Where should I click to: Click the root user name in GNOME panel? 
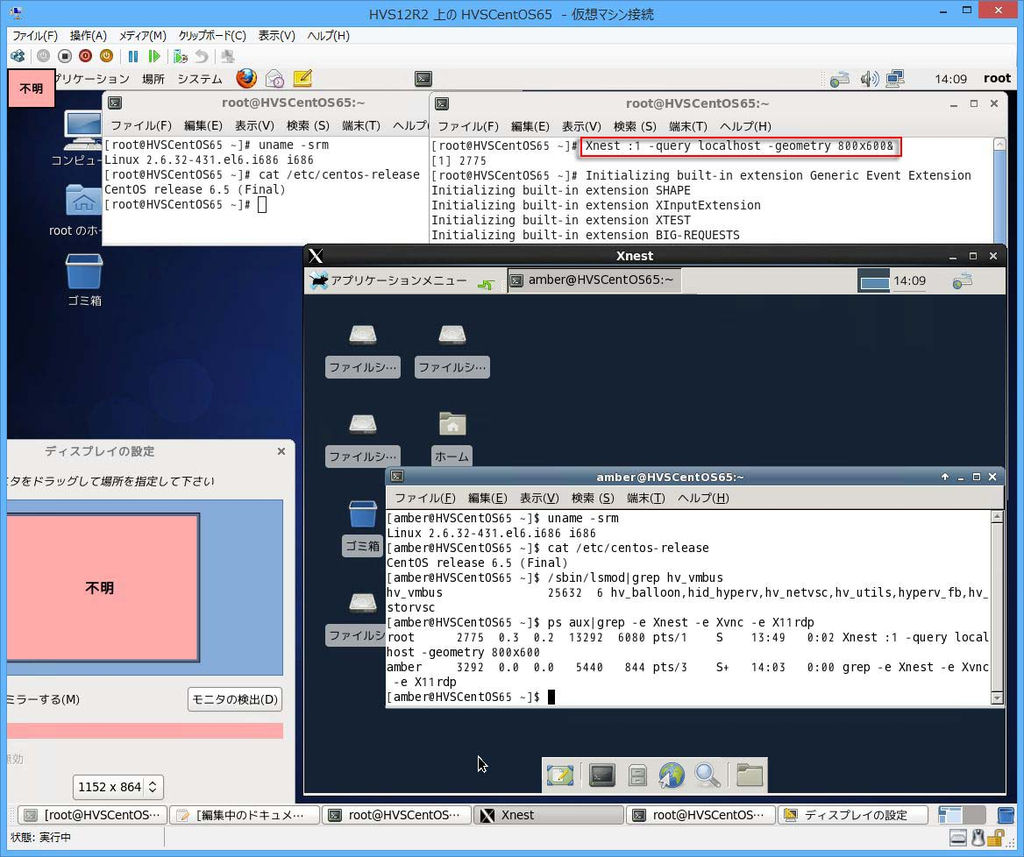[997, 78]
